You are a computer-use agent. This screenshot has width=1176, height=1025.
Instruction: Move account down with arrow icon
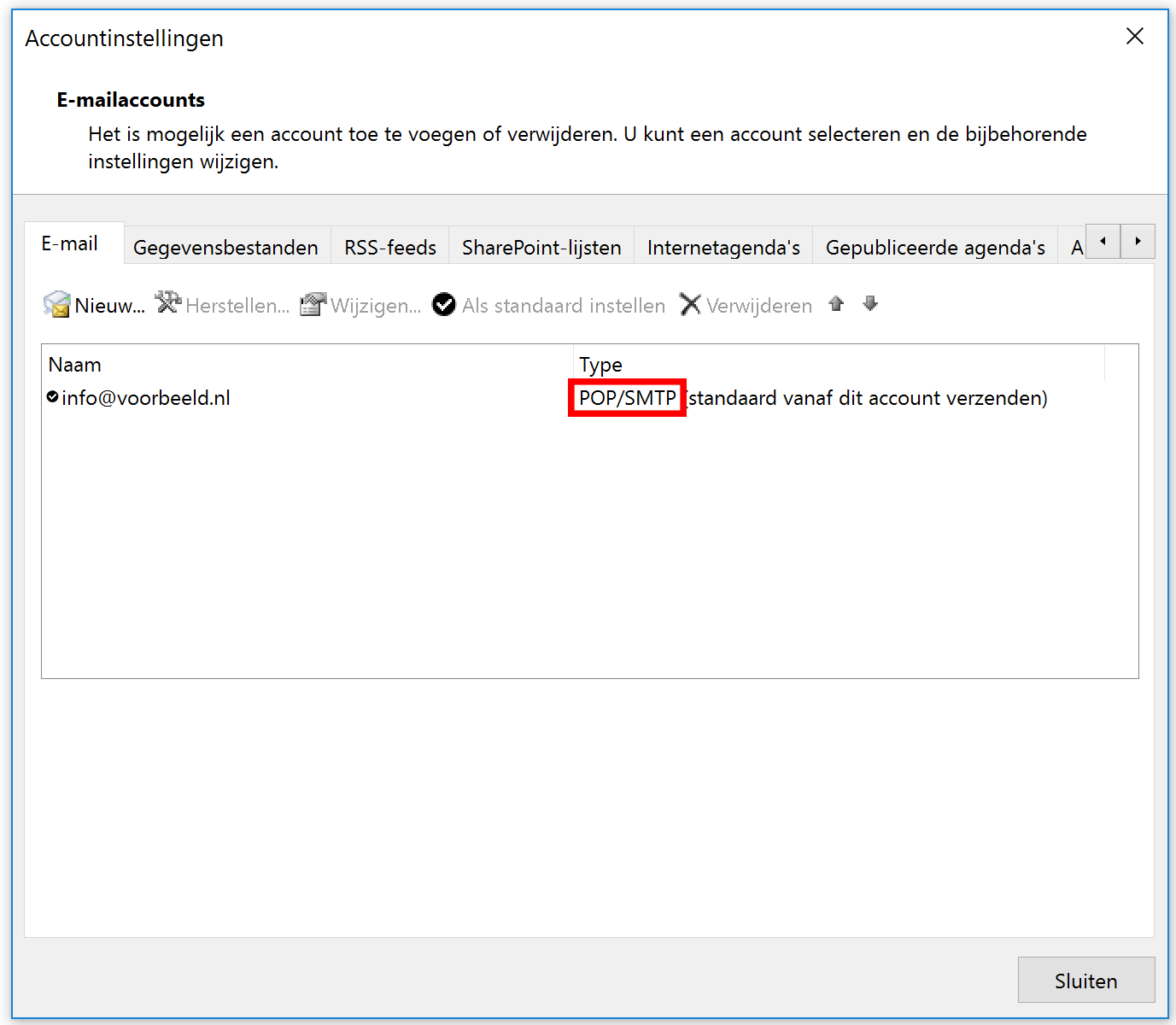click(x=870, y=303)
